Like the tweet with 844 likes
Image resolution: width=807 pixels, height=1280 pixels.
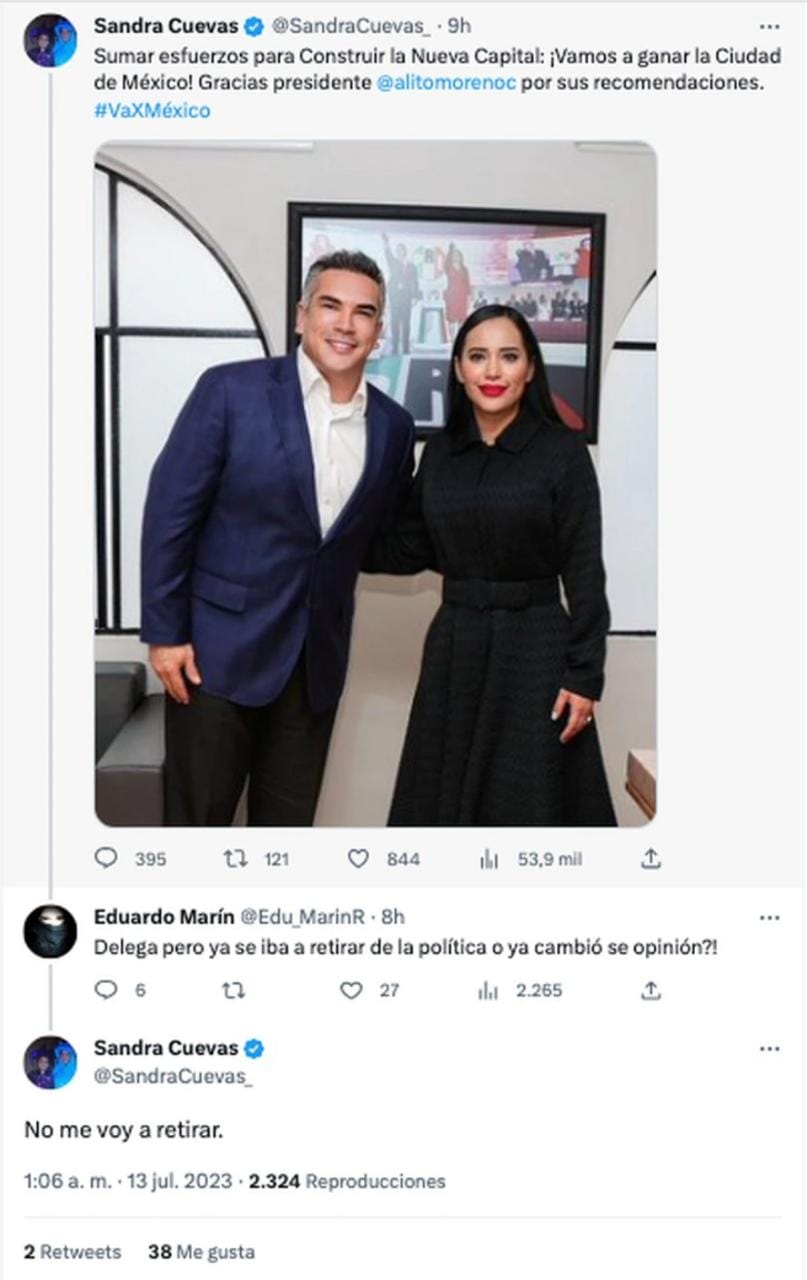tap(358, 858)
